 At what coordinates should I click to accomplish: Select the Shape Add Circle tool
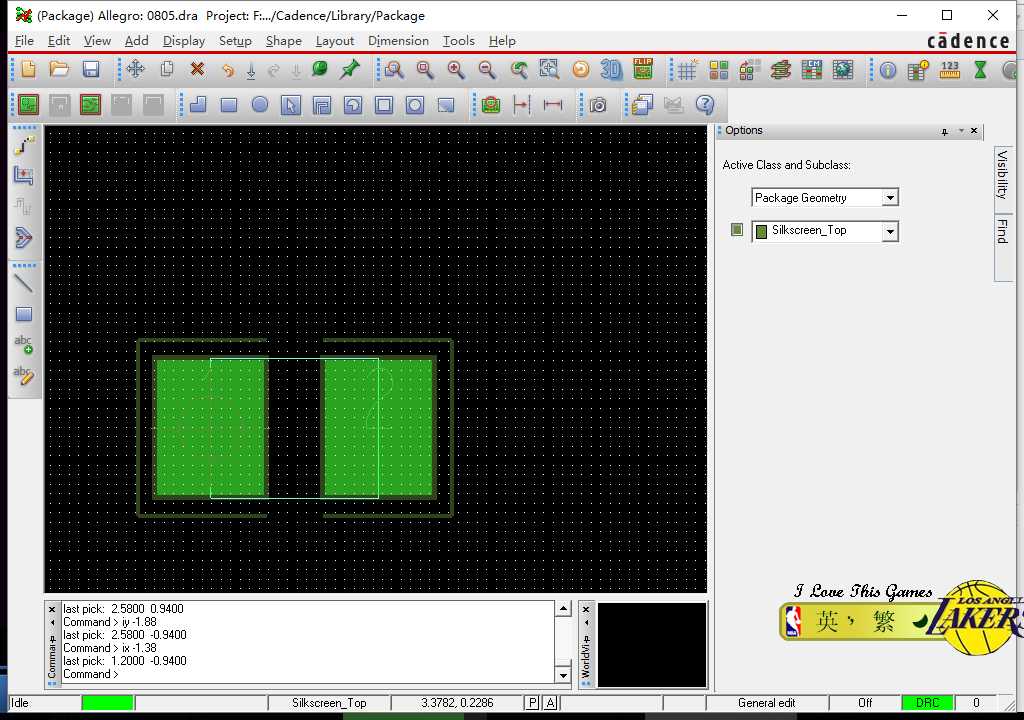point(260,105)
